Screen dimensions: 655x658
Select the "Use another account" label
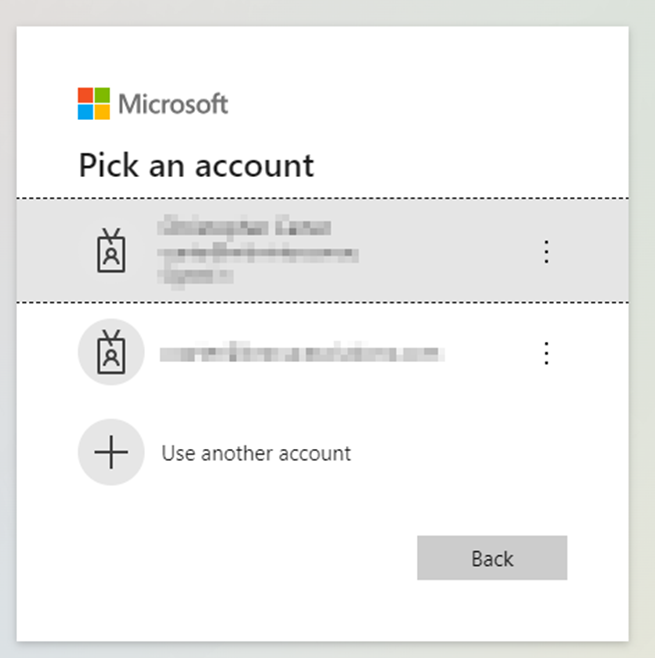256,453
